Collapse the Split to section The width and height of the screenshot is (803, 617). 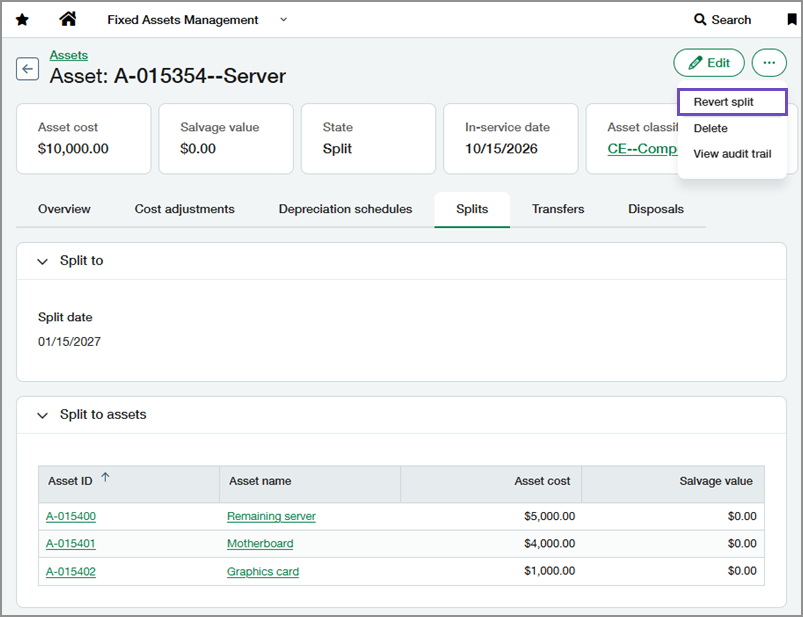43,261
